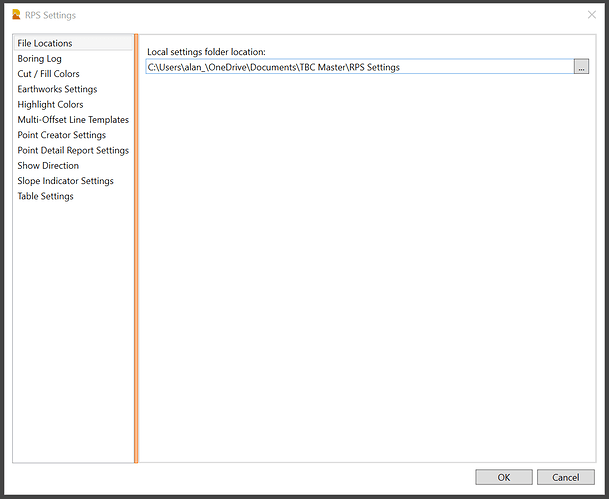Open Slope Indicator Settings
The height and width of the screenshot is (499, 609).
click(65, 181)
